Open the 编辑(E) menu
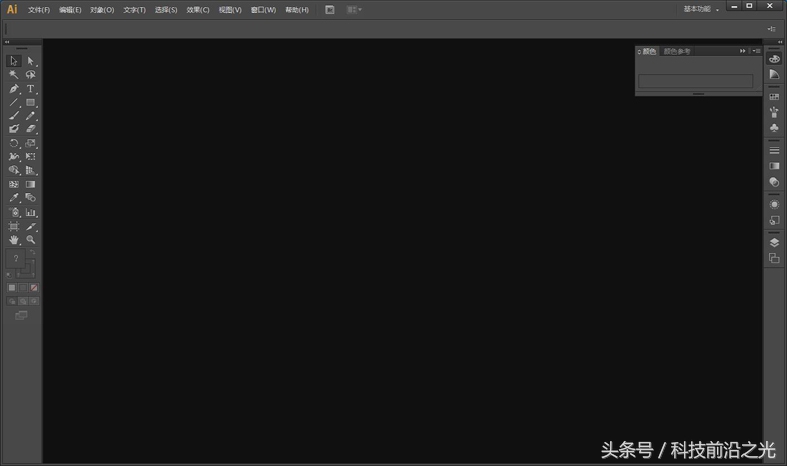This screenshot has width=787, height=466. coord(70,10)
